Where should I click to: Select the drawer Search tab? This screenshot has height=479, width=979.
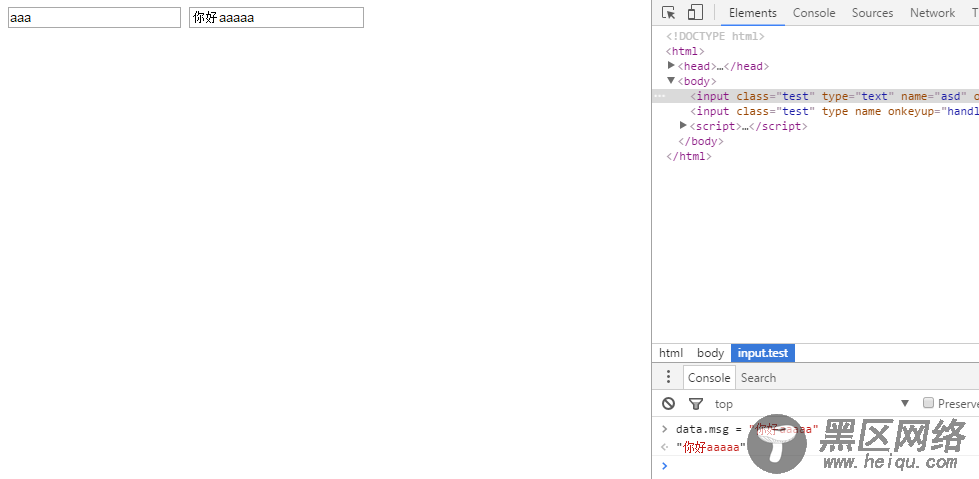(x=759, y=377)
